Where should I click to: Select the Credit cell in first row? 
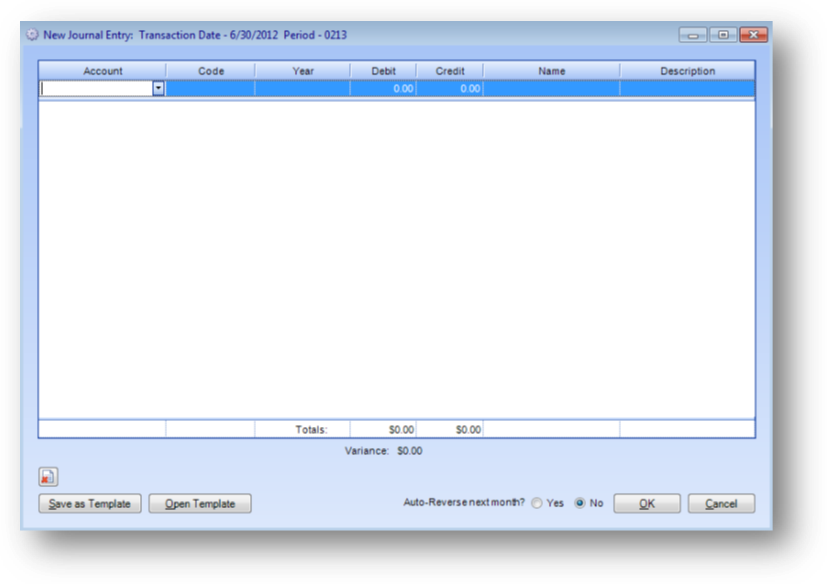tap(450, 89)
